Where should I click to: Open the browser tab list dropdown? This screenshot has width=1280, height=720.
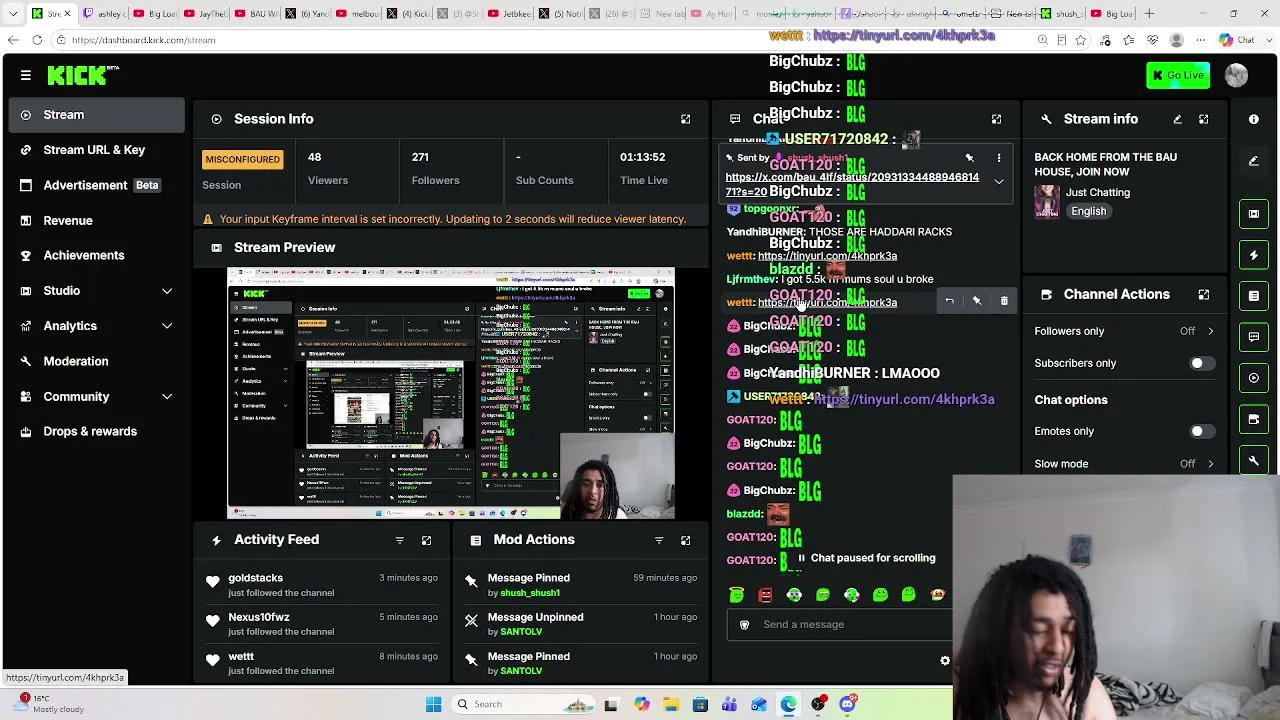pyautogui.click(x=13, y=14)
